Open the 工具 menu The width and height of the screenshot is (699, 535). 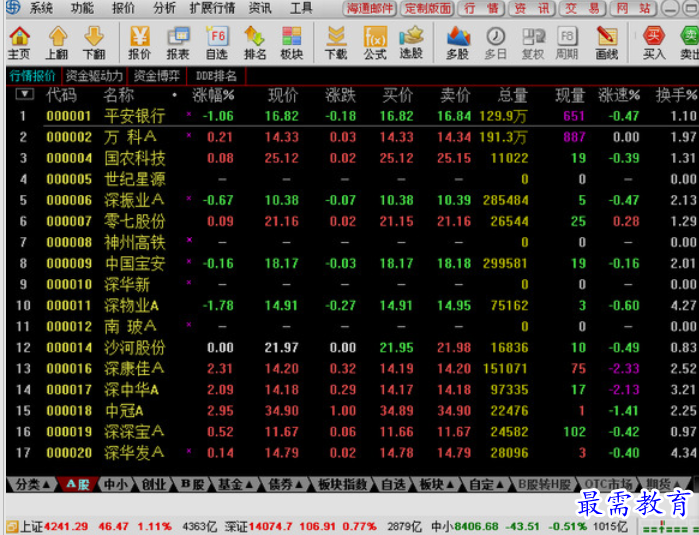[301, 8]
